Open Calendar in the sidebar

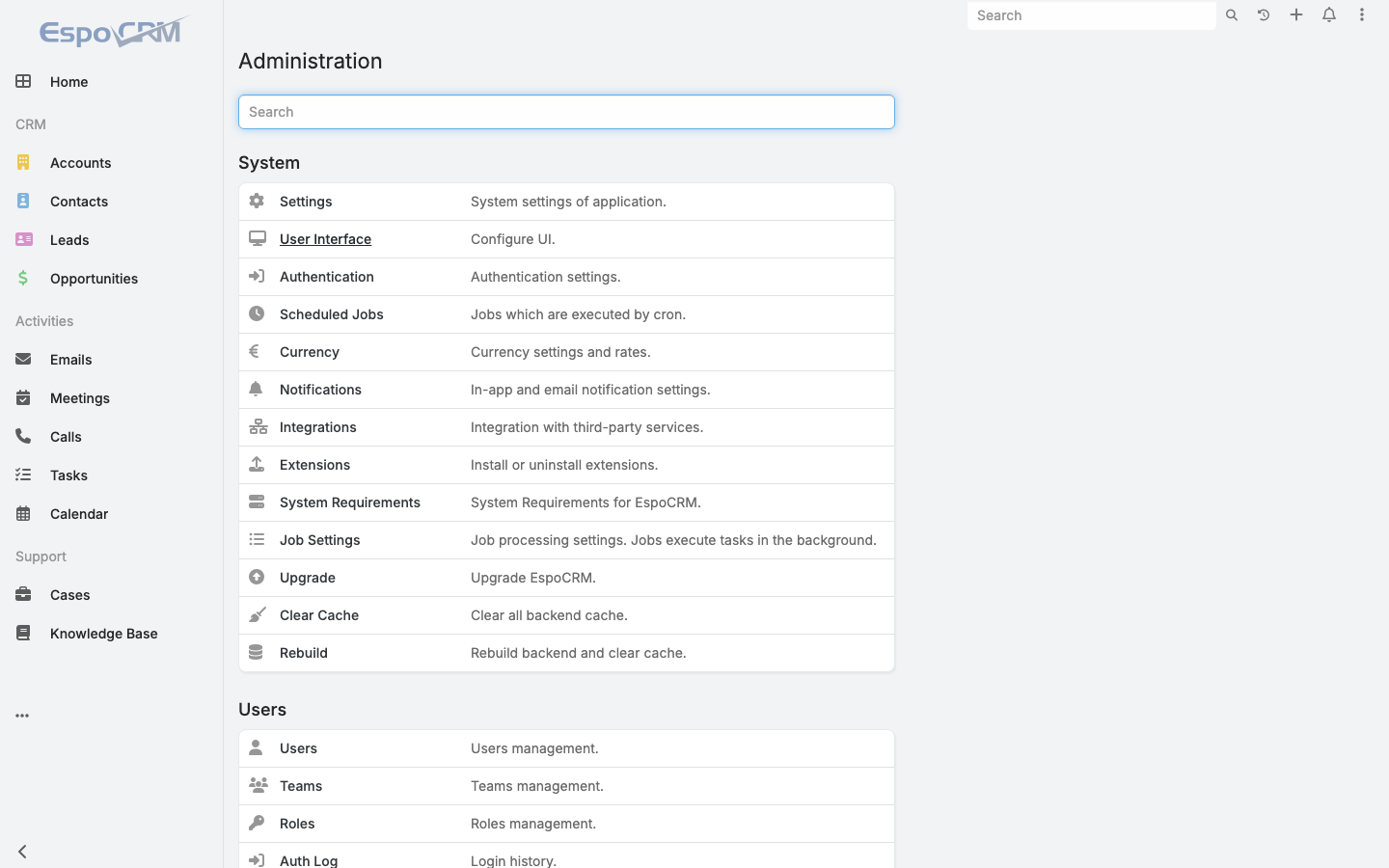(111, 514)
